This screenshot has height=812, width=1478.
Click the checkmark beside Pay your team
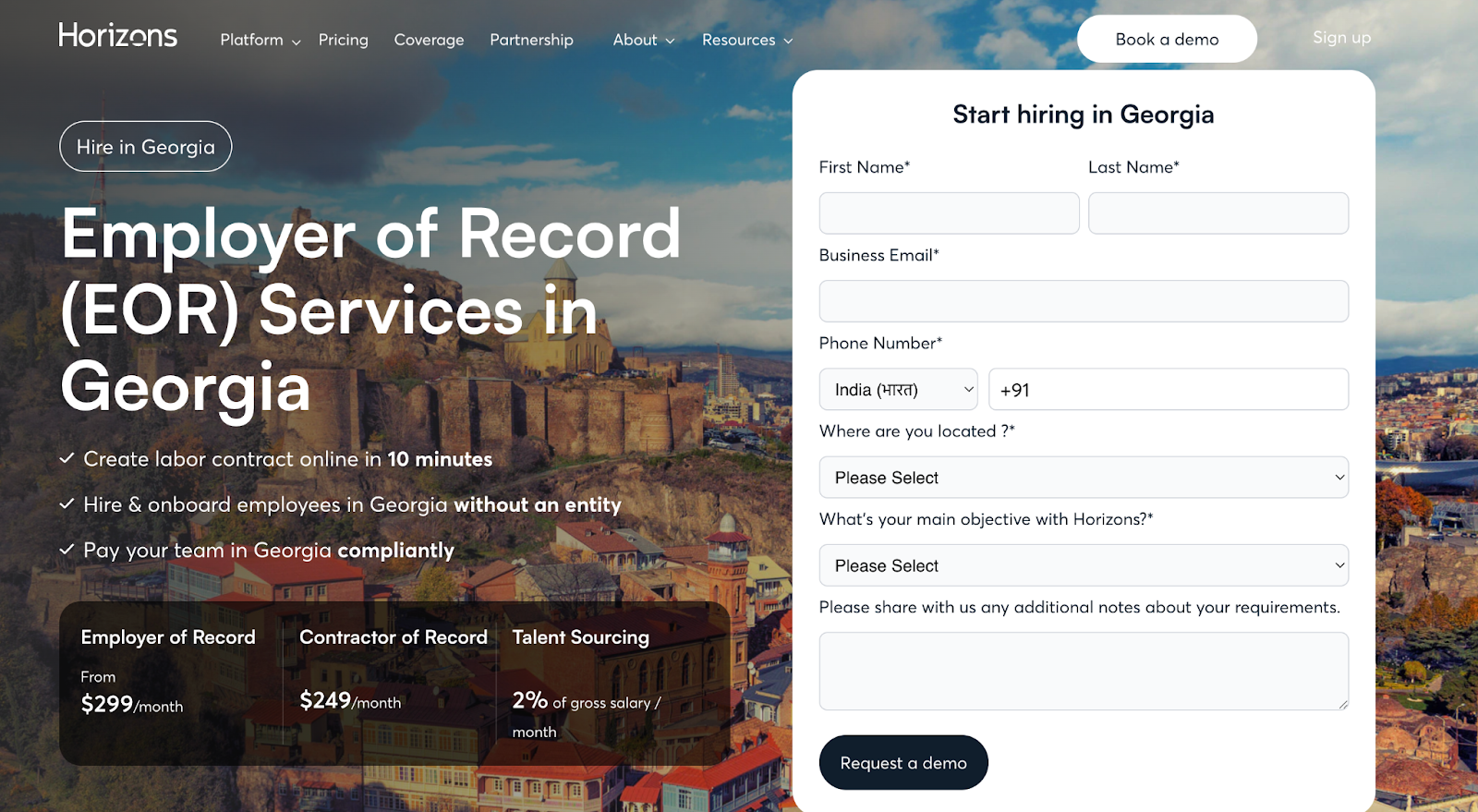[x=67, y=549]
